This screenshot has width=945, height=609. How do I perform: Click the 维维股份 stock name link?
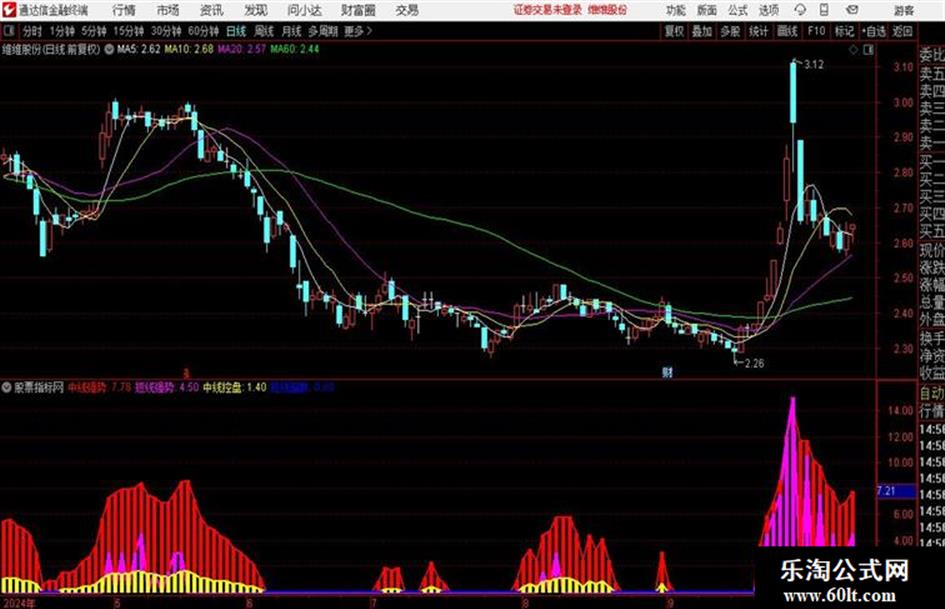click(x=607, y=10)
